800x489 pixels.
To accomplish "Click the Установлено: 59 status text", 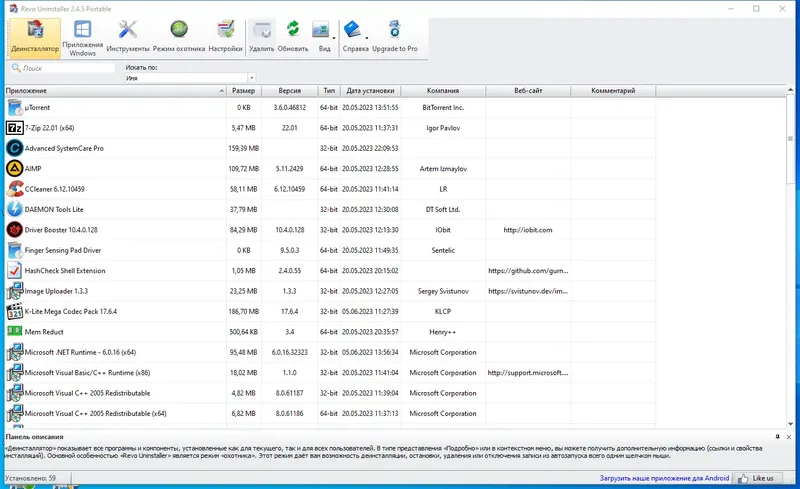I will (x=31, y=478).
